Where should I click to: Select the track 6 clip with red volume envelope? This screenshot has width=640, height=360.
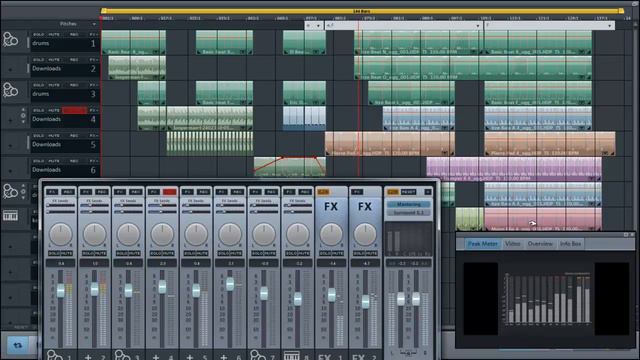coord(290,167)
